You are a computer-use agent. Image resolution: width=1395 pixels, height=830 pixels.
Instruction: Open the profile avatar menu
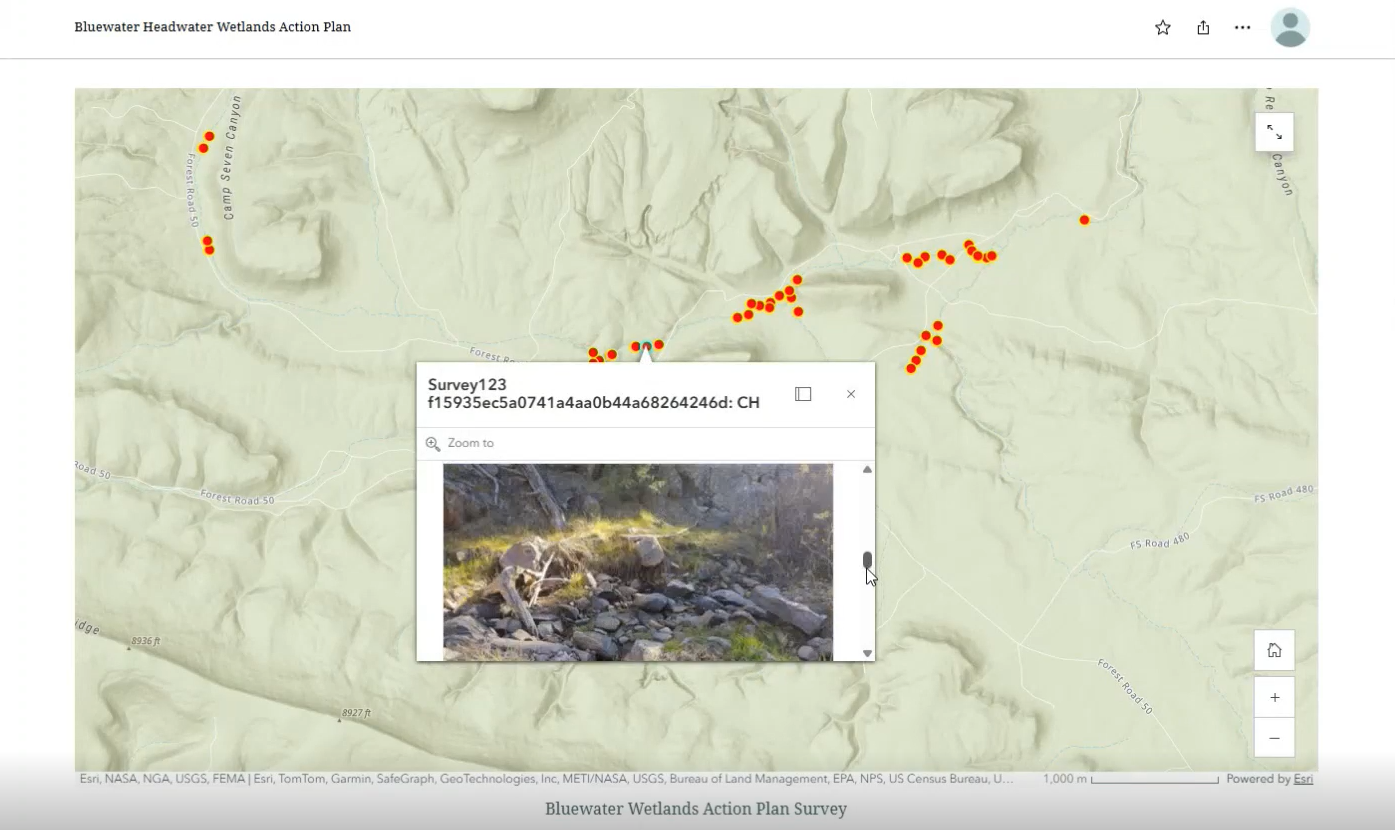(1290, 27)
